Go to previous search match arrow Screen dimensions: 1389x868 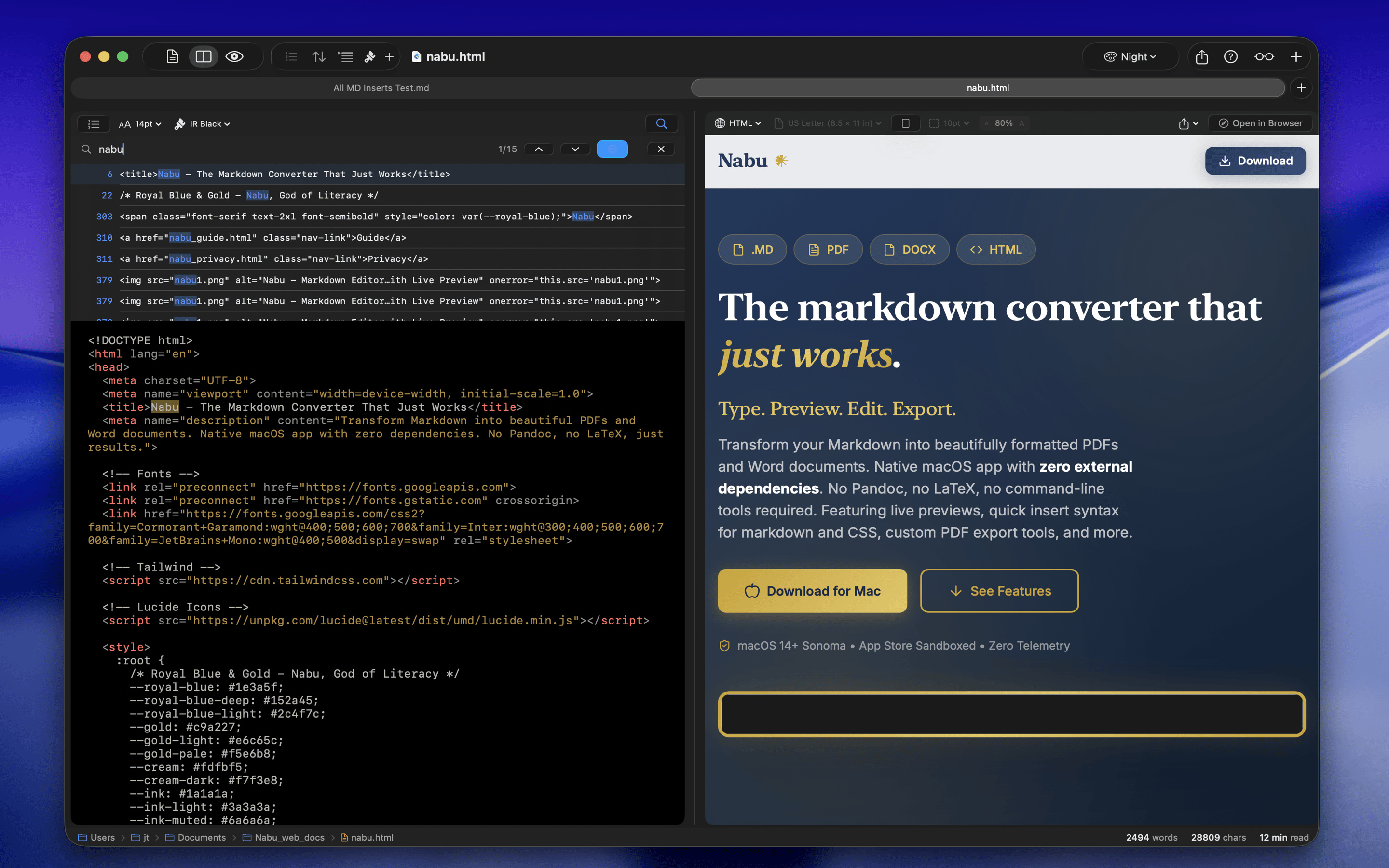[x=538, y=149]
